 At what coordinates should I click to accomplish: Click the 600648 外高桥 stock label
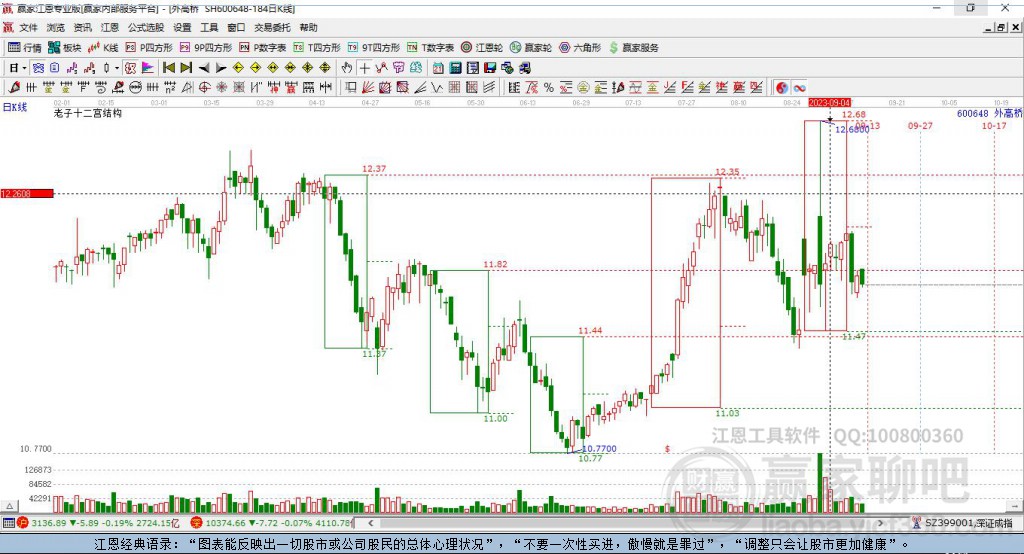990,113
